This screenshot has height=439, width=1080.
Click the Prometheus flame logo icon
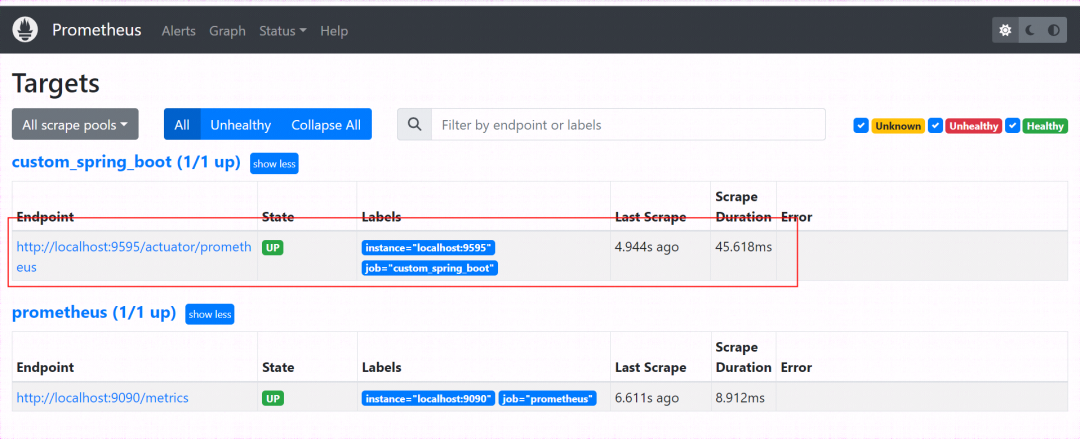[25, 30]
